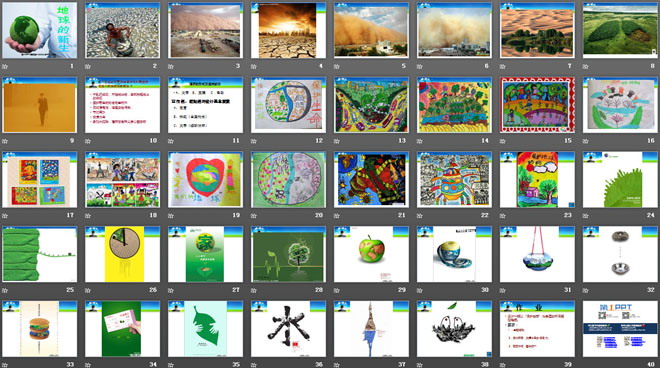This screenshot has width=660, height=368.
Task: Select slide 31 hanging earth basket poster
Action: point(537,254)
